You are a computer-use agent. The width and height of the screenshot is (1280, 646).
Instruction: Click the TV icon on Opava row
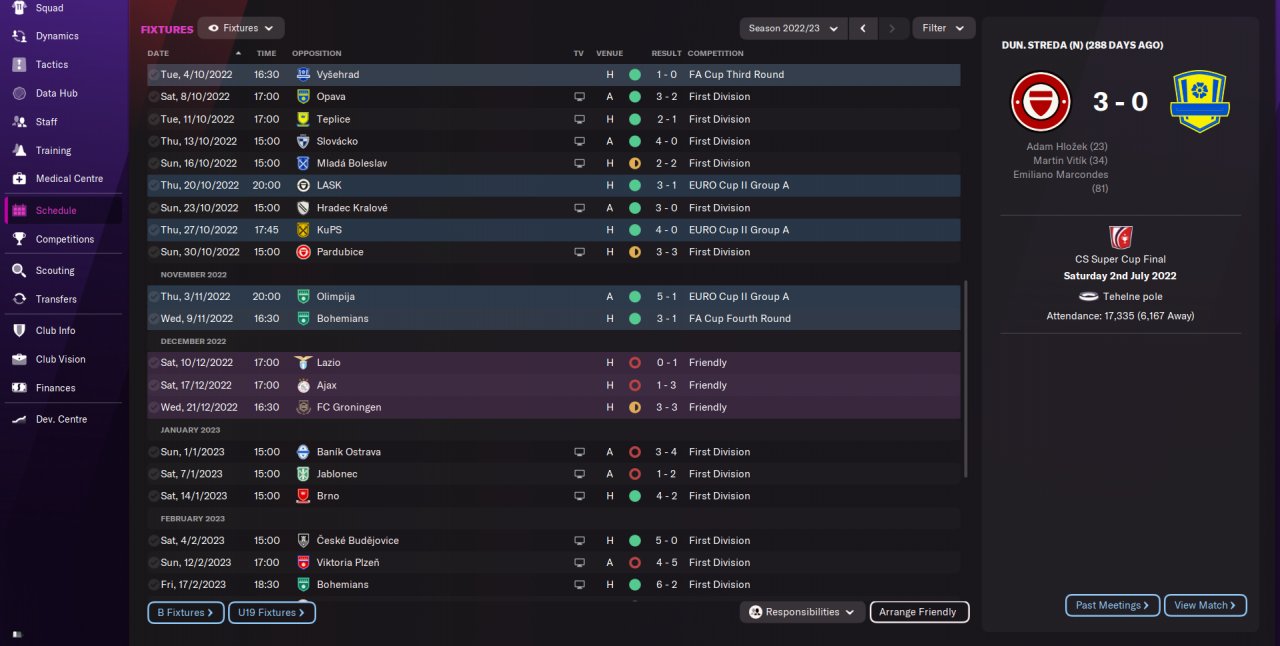point(579,97)
